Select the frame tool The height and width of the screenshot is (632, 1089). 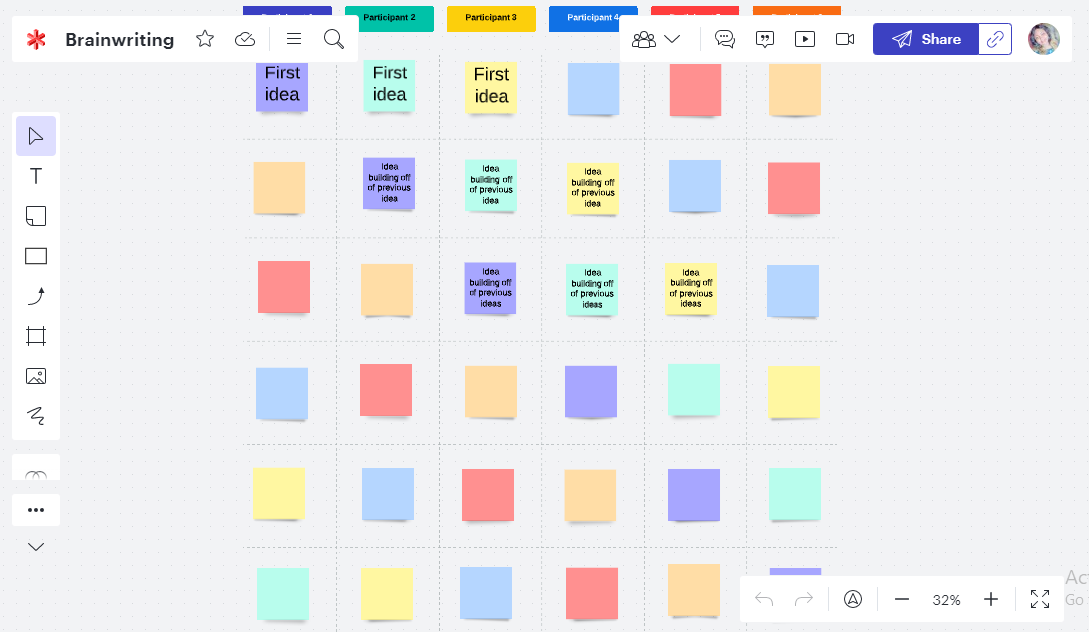[x=36, y=336]
